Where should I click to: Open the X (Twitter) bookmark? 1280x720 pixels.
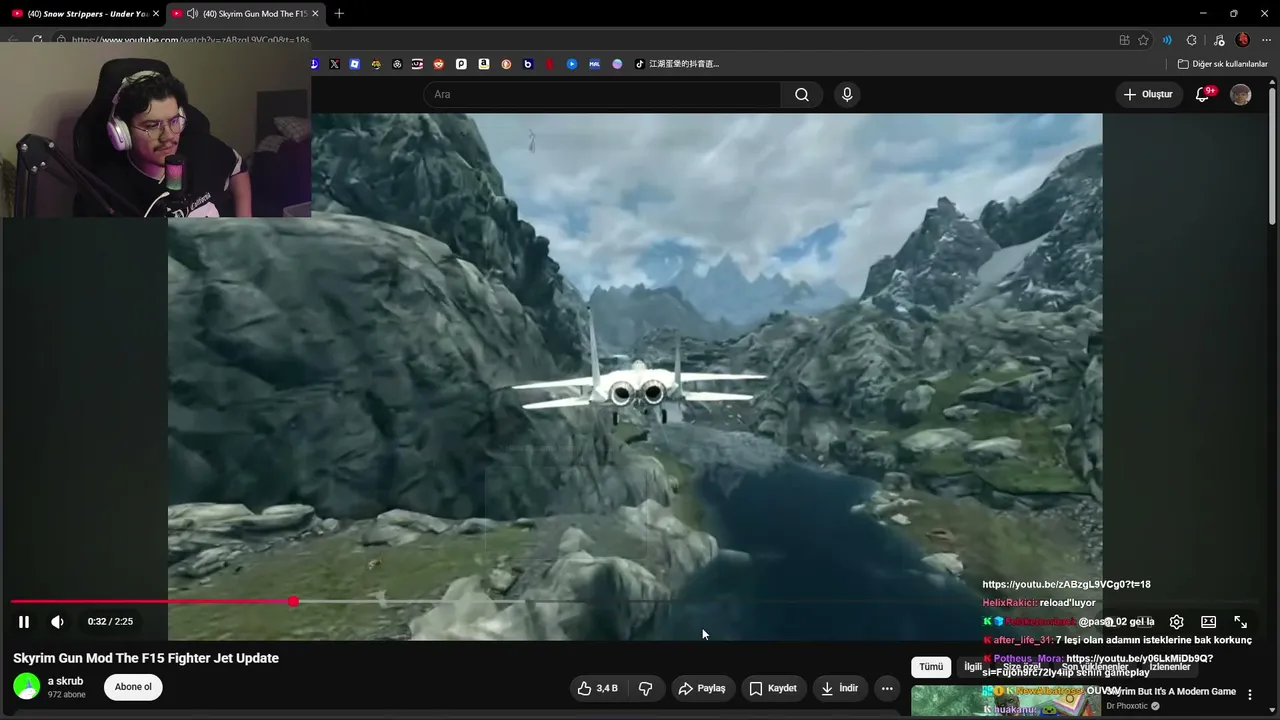click(334, 64)
